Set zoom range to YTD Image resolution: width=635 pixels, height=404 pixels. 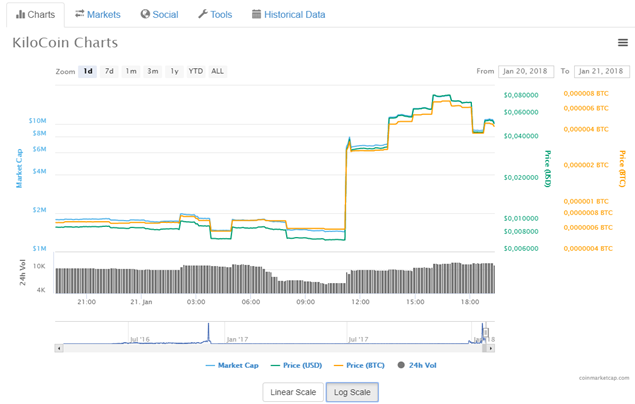(196, 71)
